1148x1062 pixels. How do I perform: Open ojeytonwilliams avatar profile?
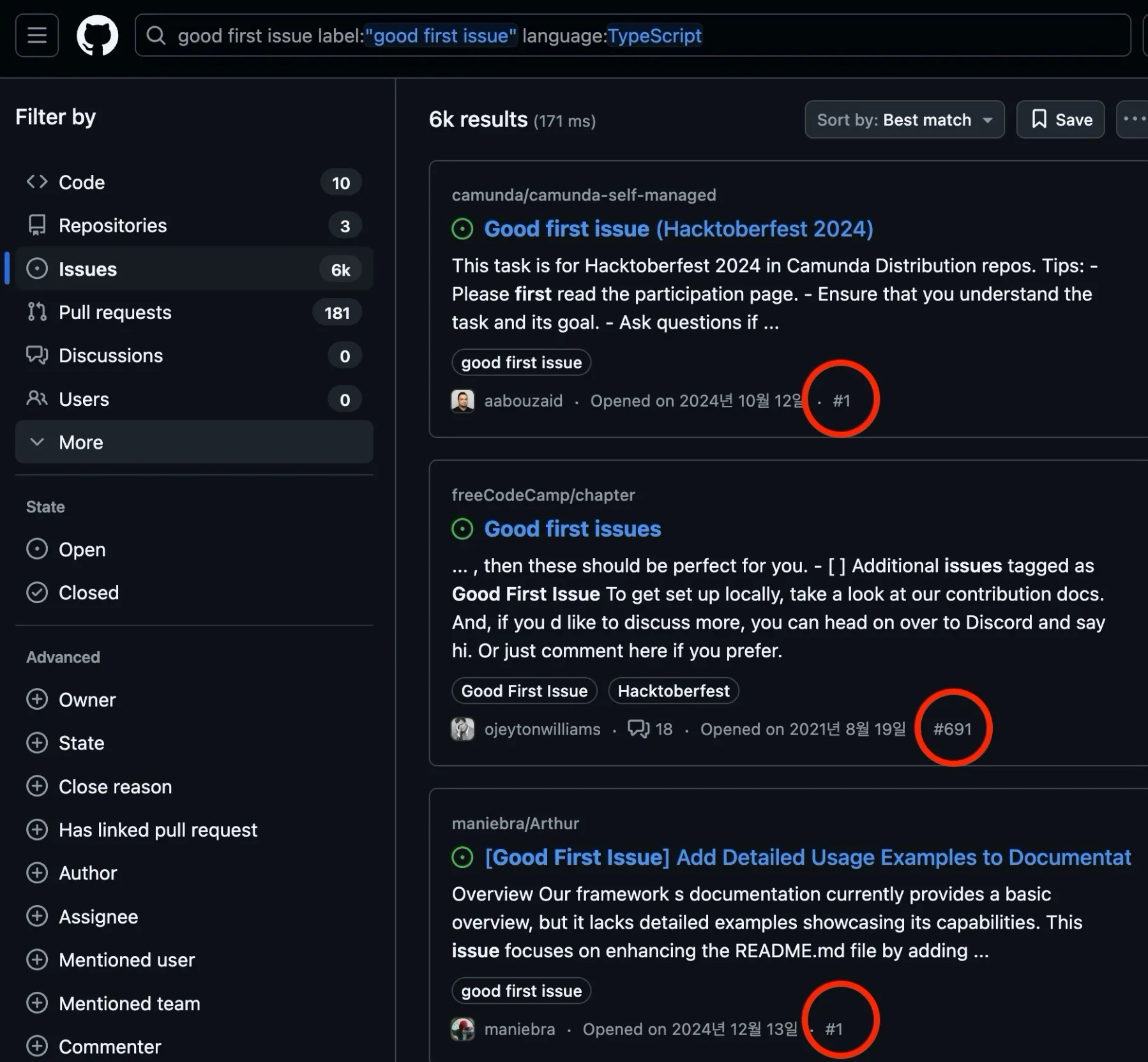463,729
